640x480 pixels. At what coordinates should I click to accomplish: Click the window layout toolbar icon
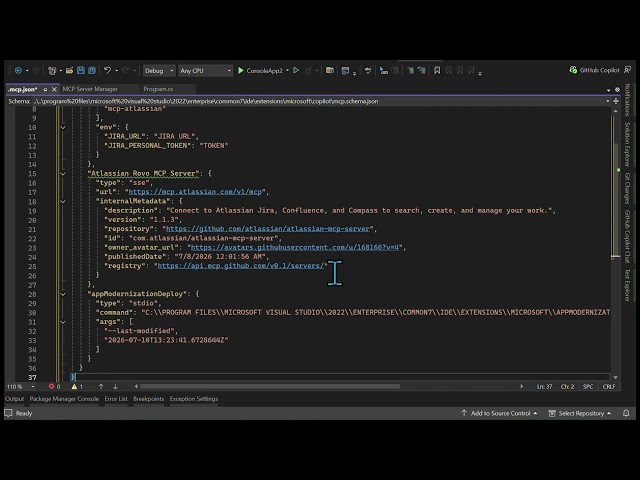coord(345,71)
